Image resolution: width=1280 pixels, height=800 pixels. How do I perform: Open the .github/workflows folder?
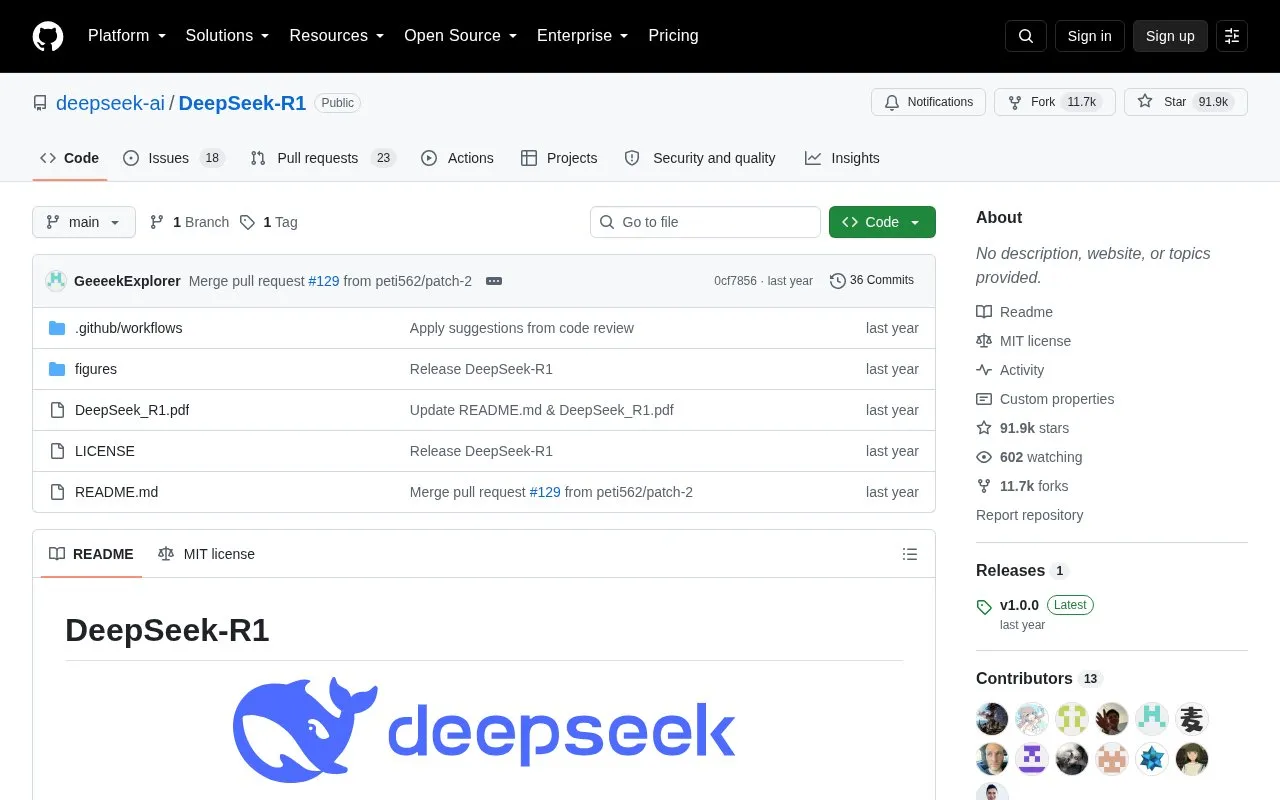pyautogui.click(x=128, y=328)
